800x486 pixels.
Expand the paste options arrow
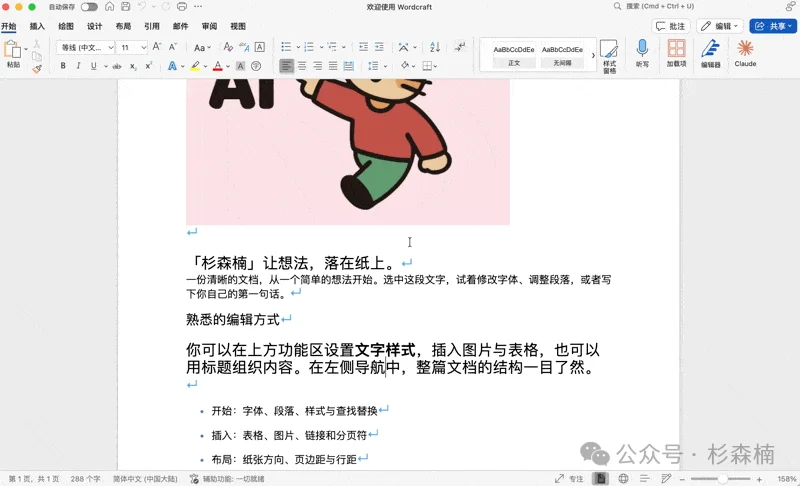coord(26,49)
